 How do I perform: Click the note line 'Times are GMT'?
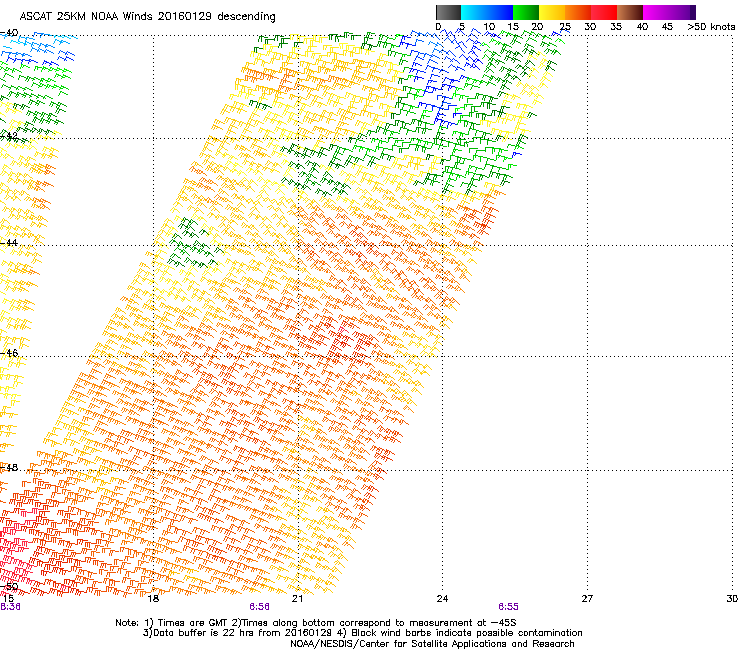[x=193, y=623]
